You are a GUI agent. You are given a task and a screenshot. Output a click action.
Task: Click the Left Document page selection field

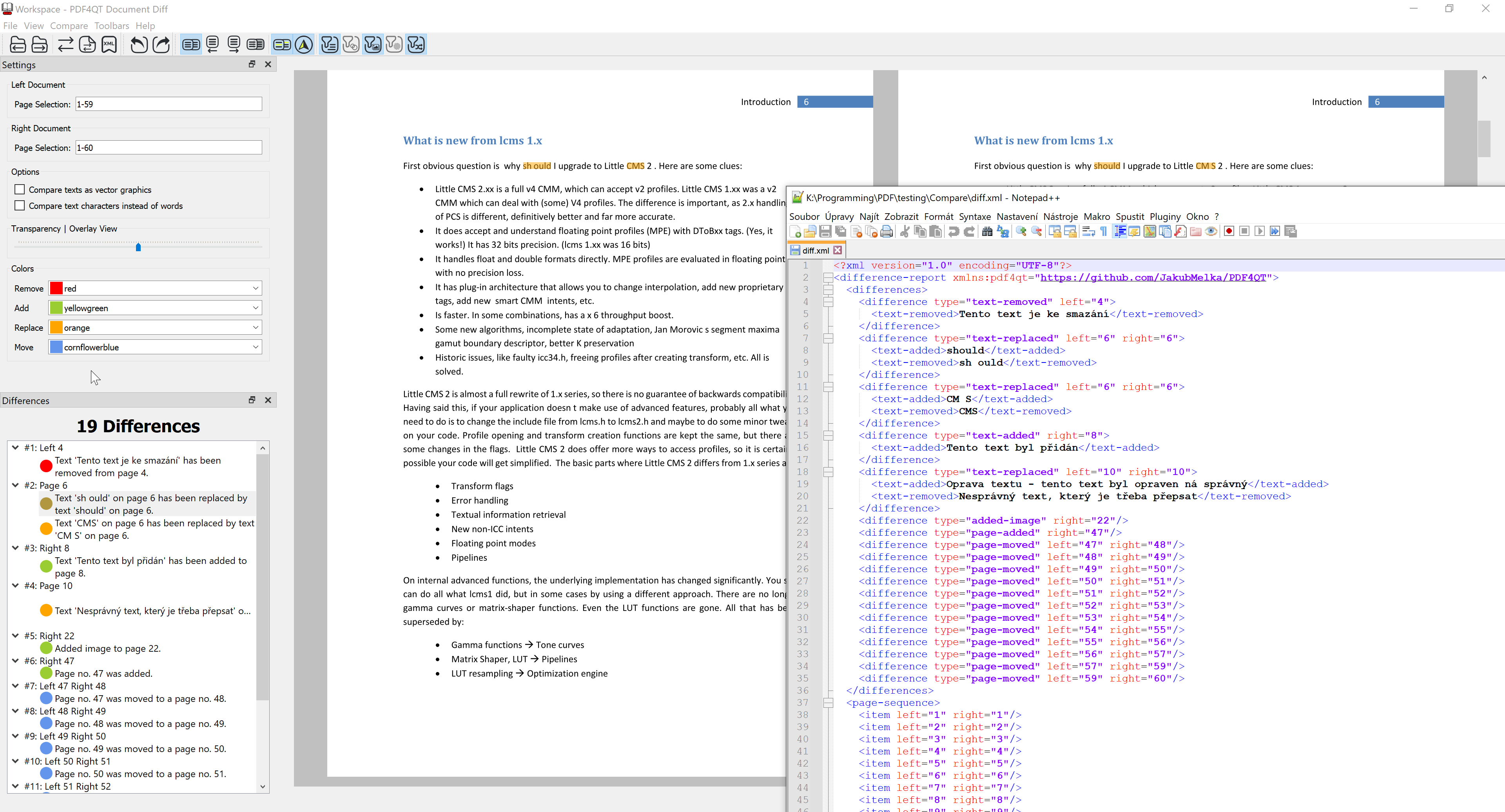coord(169,104)
